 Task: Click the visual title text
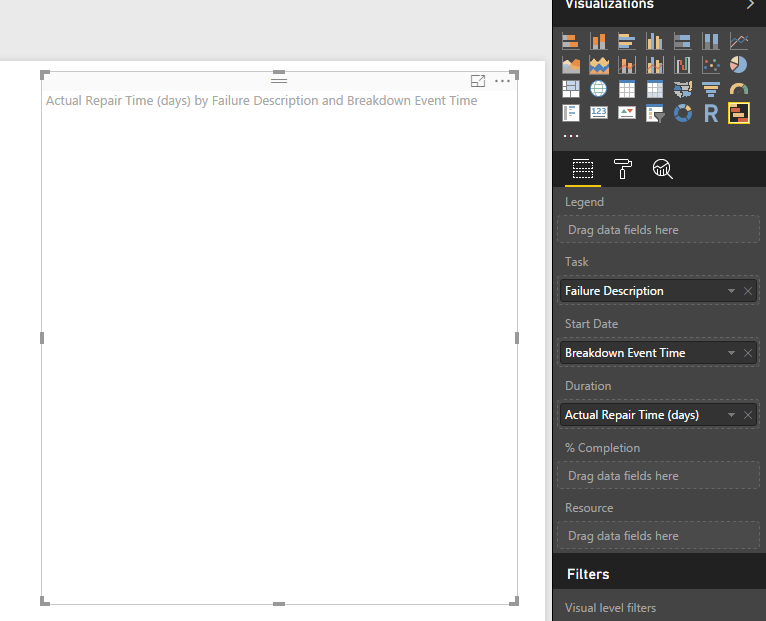[261, 101]
